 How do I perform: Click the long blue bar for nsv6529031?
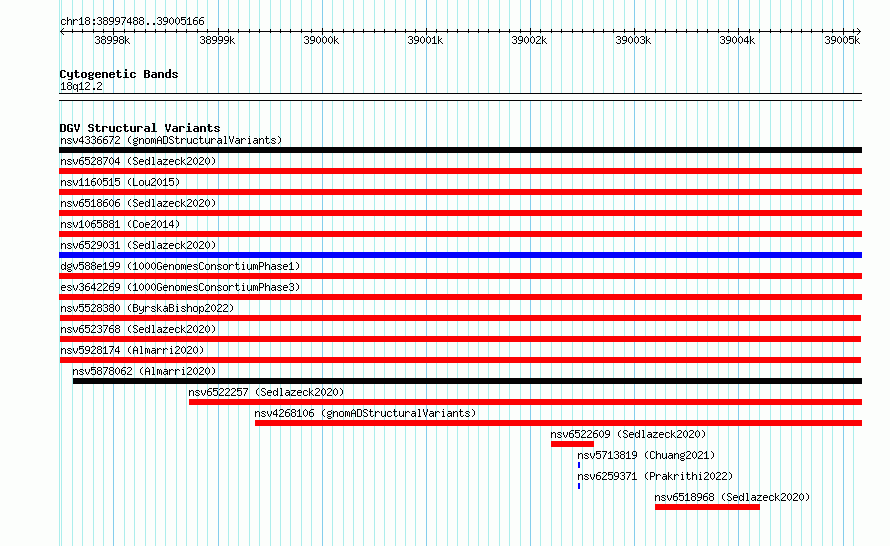pyautogui.click(x=460, y=255)
